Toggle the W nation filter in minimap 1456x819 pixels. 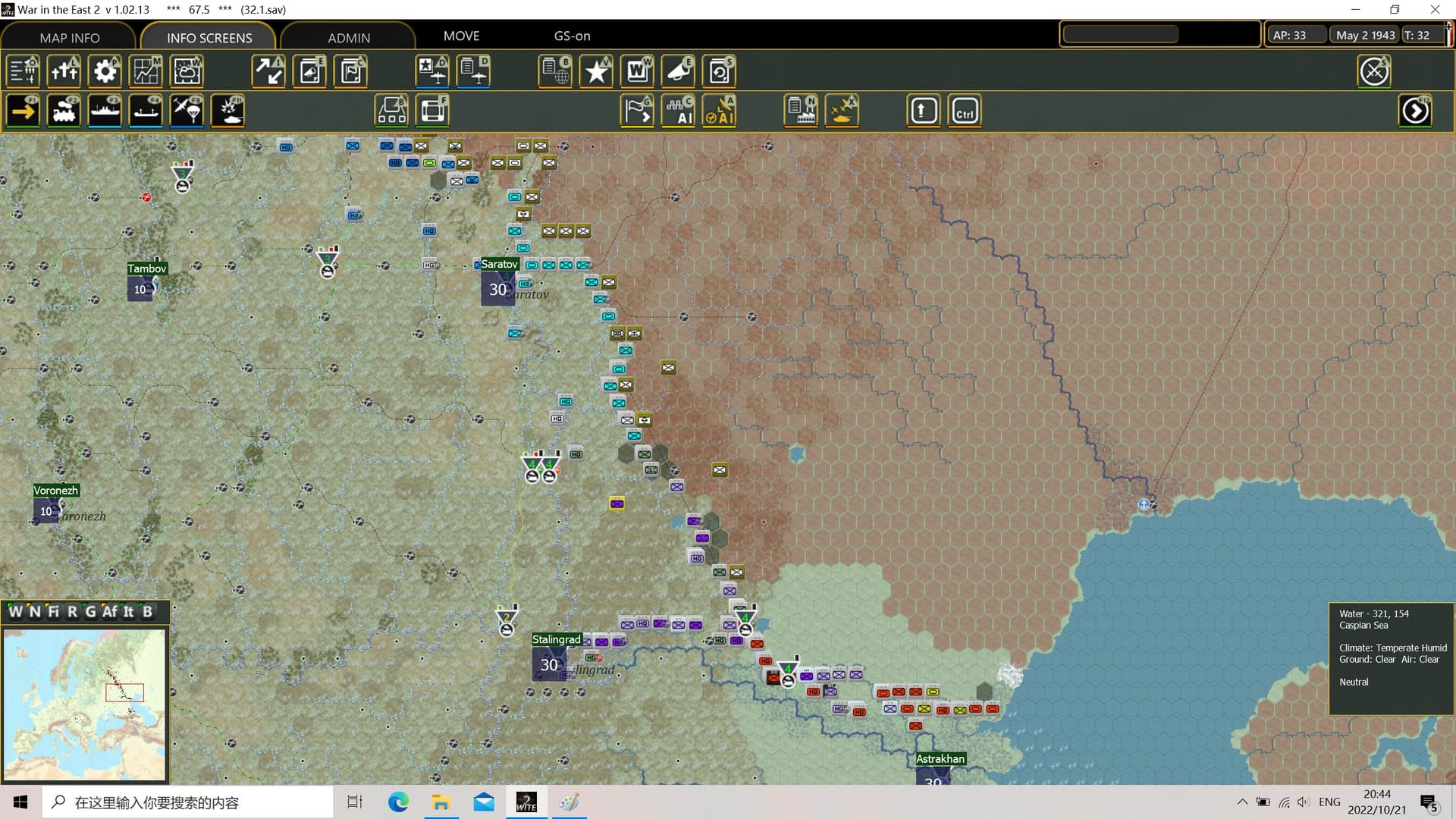[x=15, y=611]
